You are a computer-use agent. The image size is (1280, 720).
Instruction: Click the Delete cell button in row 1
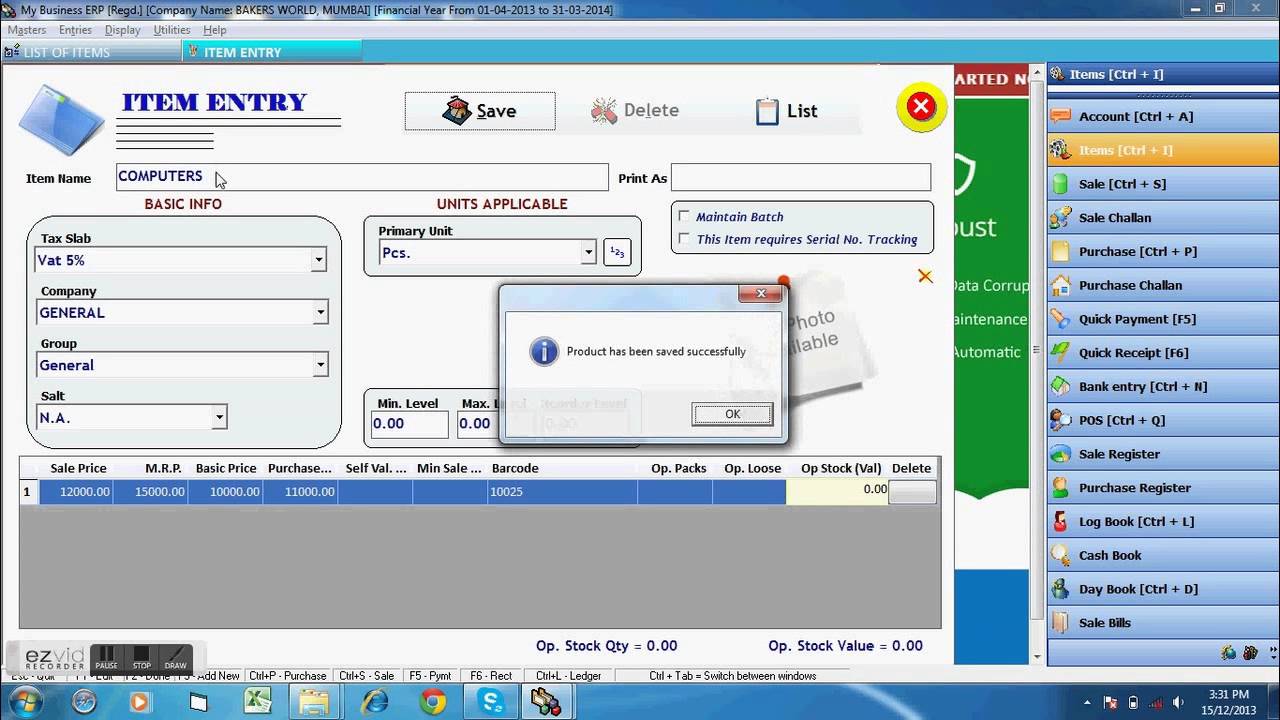point(912,491)
